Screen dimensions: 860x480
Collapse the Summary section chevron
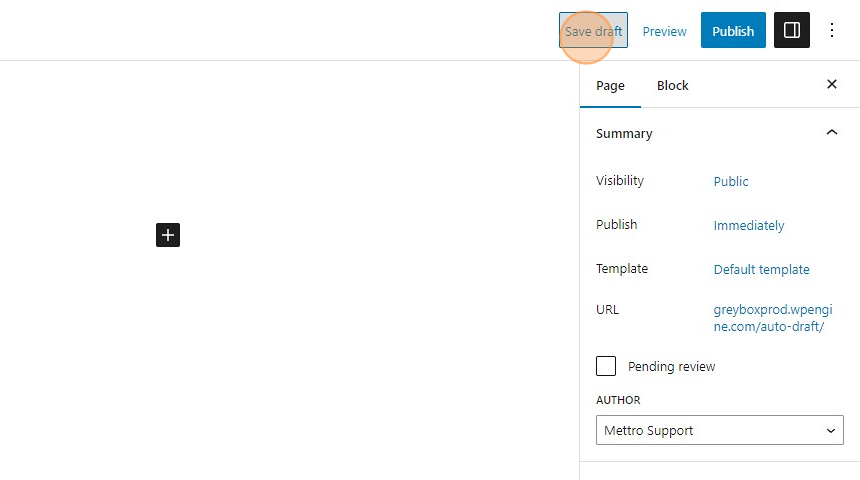[831, 132]
